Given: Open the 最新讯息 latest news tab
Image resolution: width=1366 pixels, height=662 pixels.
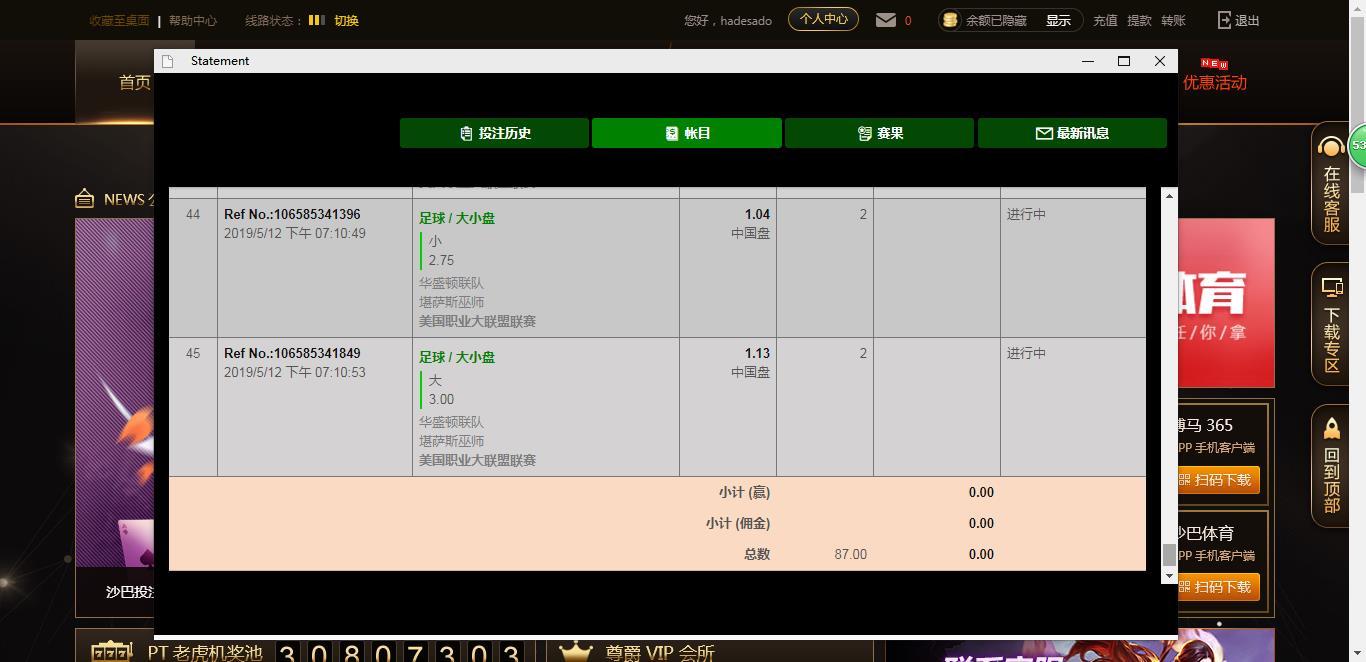Looking at the screenshot, I should coord(1072,133).
